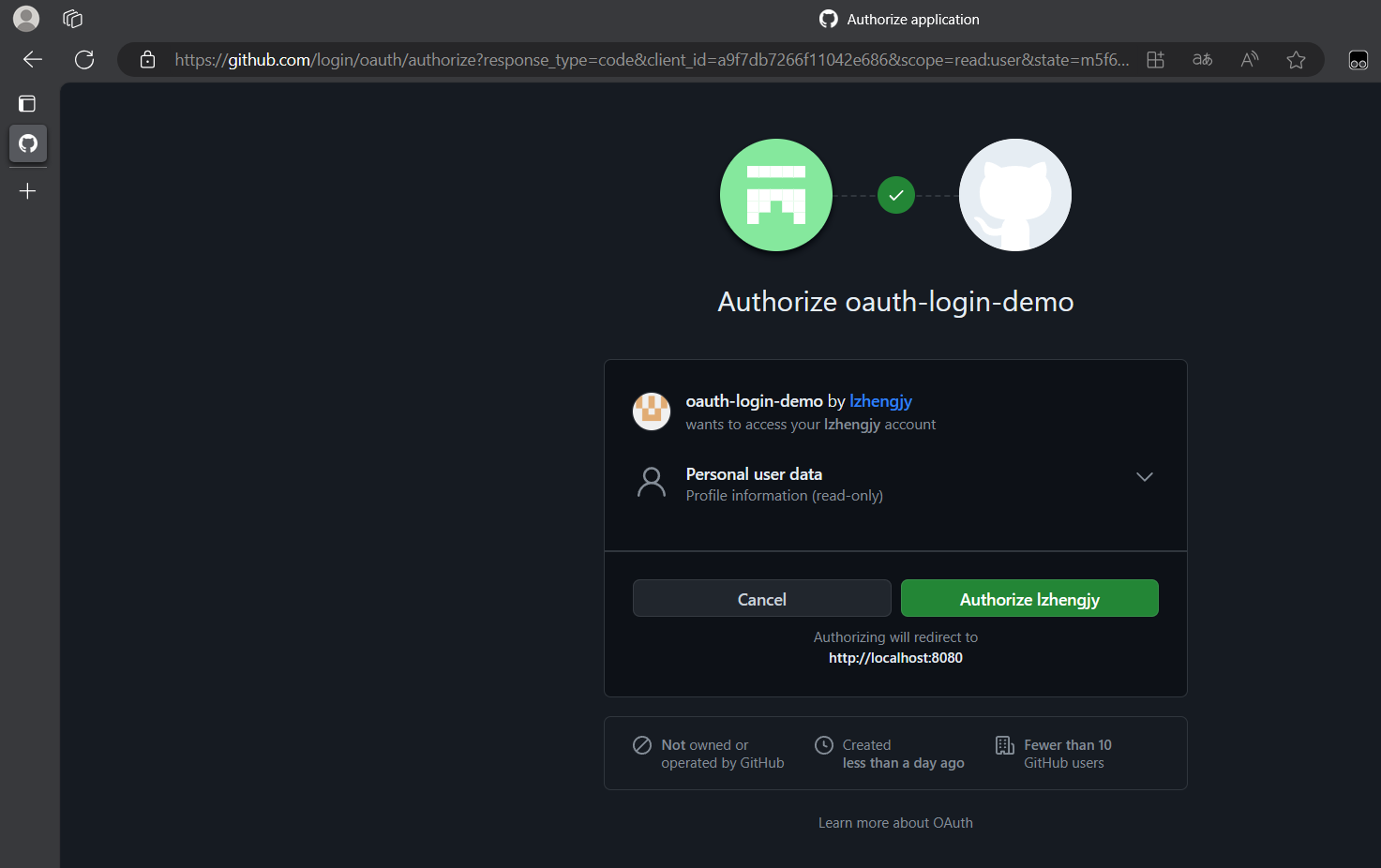Open the lzhengjy developer profile link
Screen dimensions: 1381x868
click(x=880, y=401)
